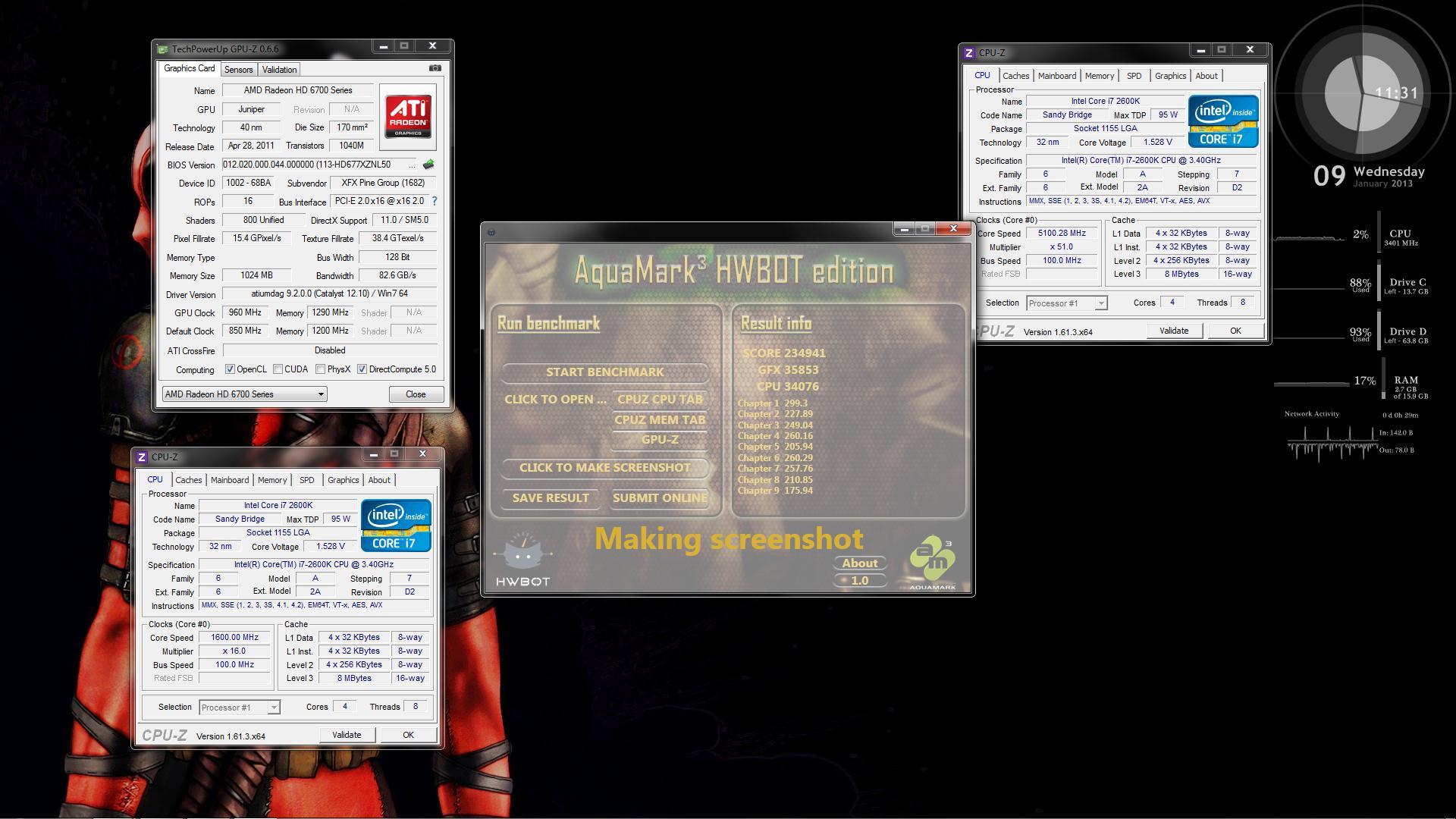Click the HWBOT robot logo in AquaMark
The height and width of the screenshot is (819, 1456).
522,560
